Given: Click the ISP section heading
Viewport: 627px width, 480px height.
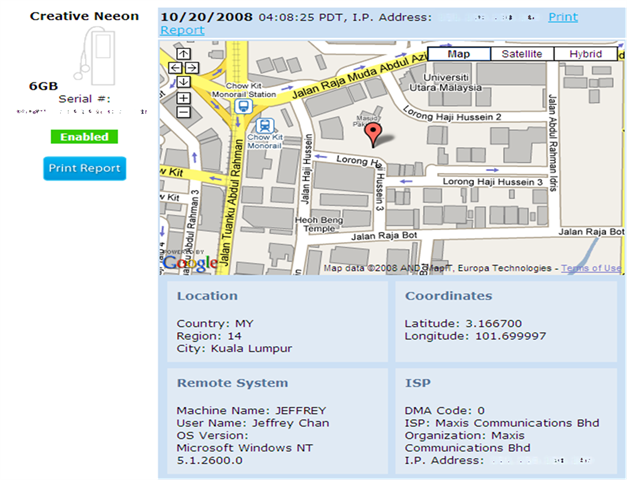Looking at the screenshot, I should tap(418, 383).
